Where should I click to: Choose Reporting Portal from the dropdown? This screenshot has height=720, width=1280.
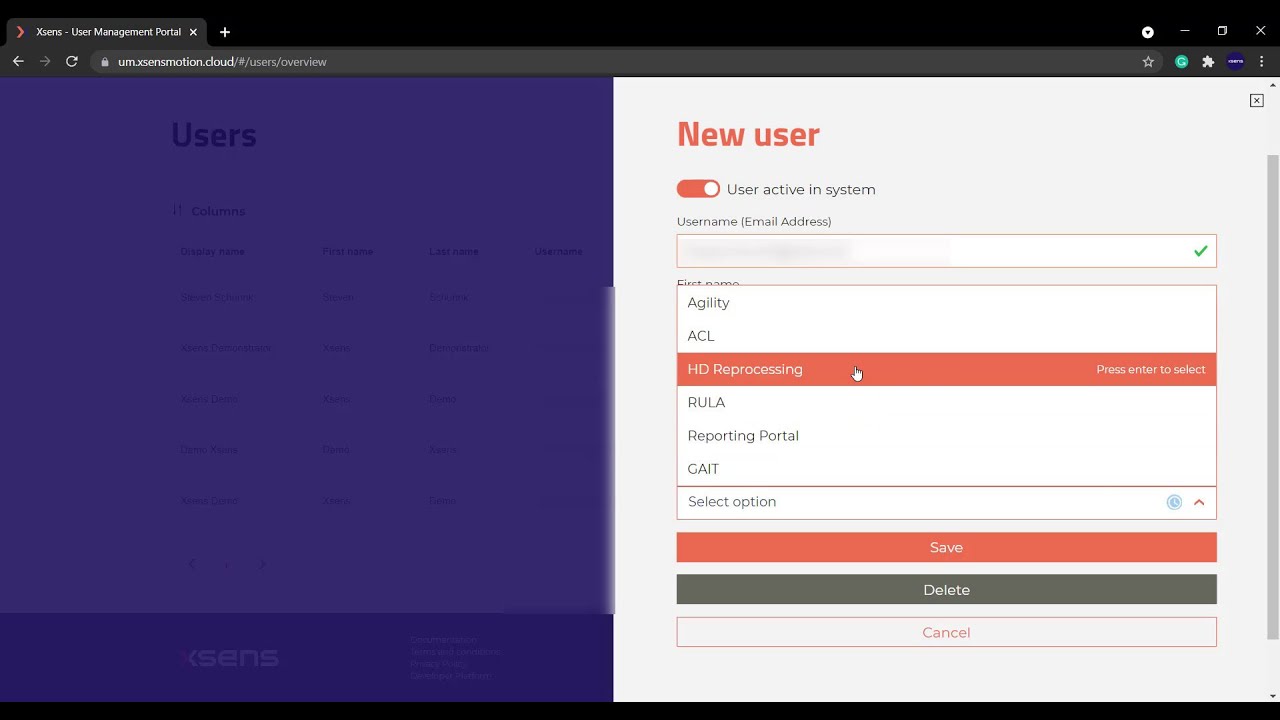coord(946,435)
